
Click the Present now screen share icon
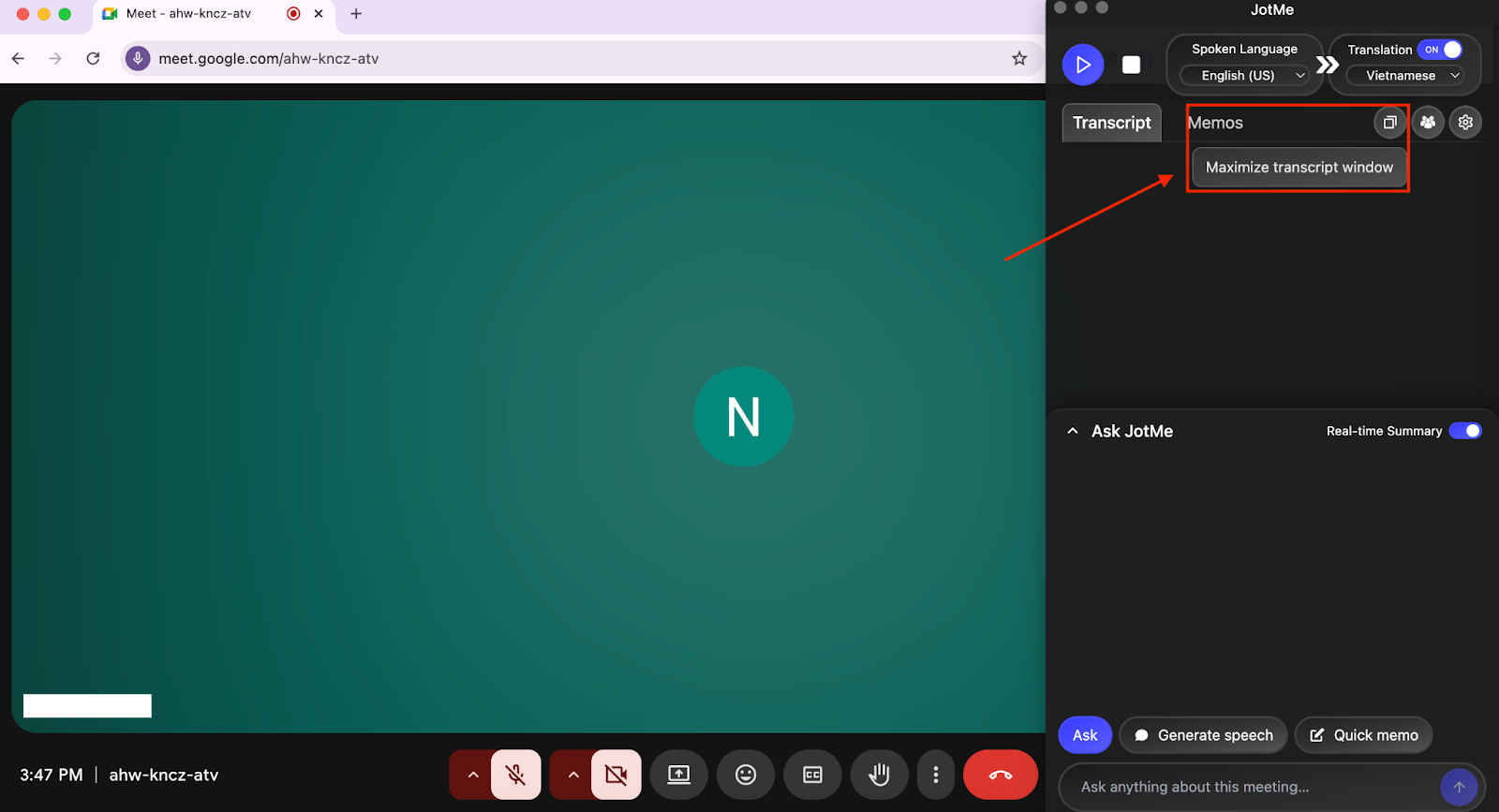(678, 775)
